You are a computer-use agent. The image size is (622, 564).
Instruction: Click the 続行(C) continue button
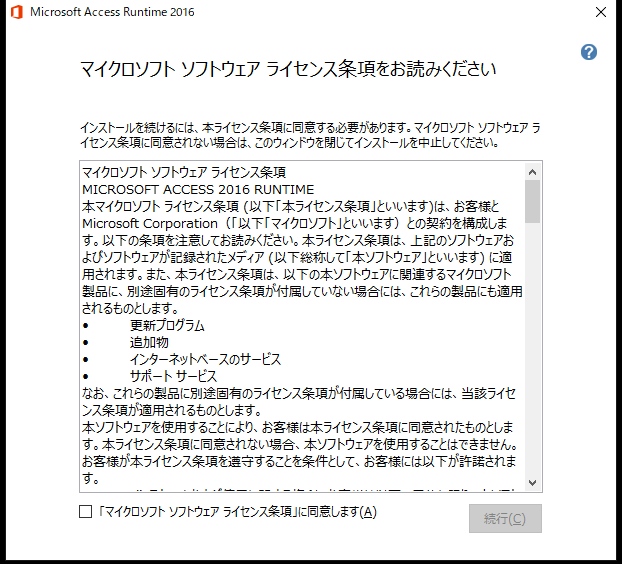tap(505, 518)
